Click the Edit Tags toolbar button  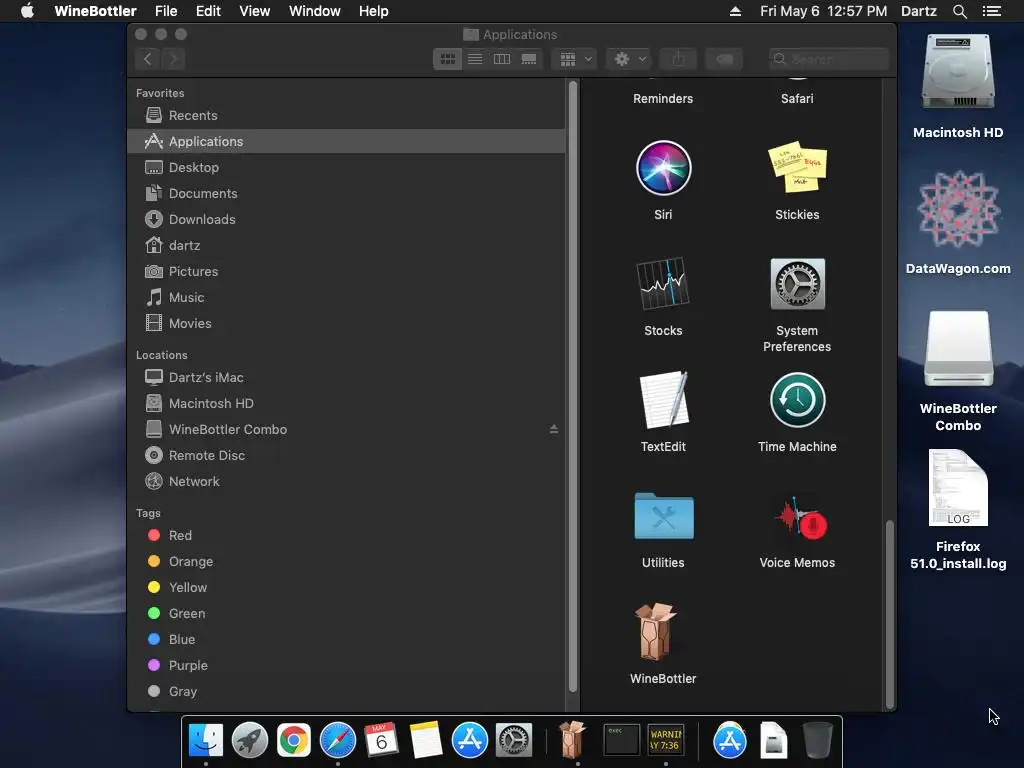(x=724, y=59)
